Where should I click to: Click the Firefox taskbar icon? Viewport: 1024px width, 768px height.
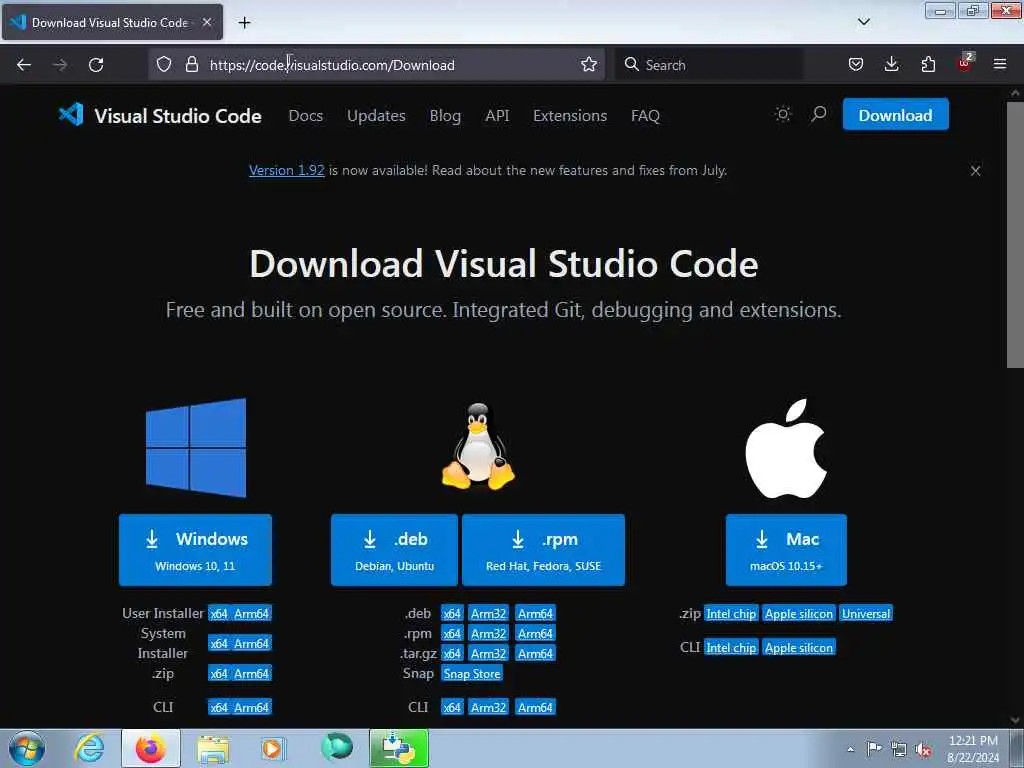151,748
